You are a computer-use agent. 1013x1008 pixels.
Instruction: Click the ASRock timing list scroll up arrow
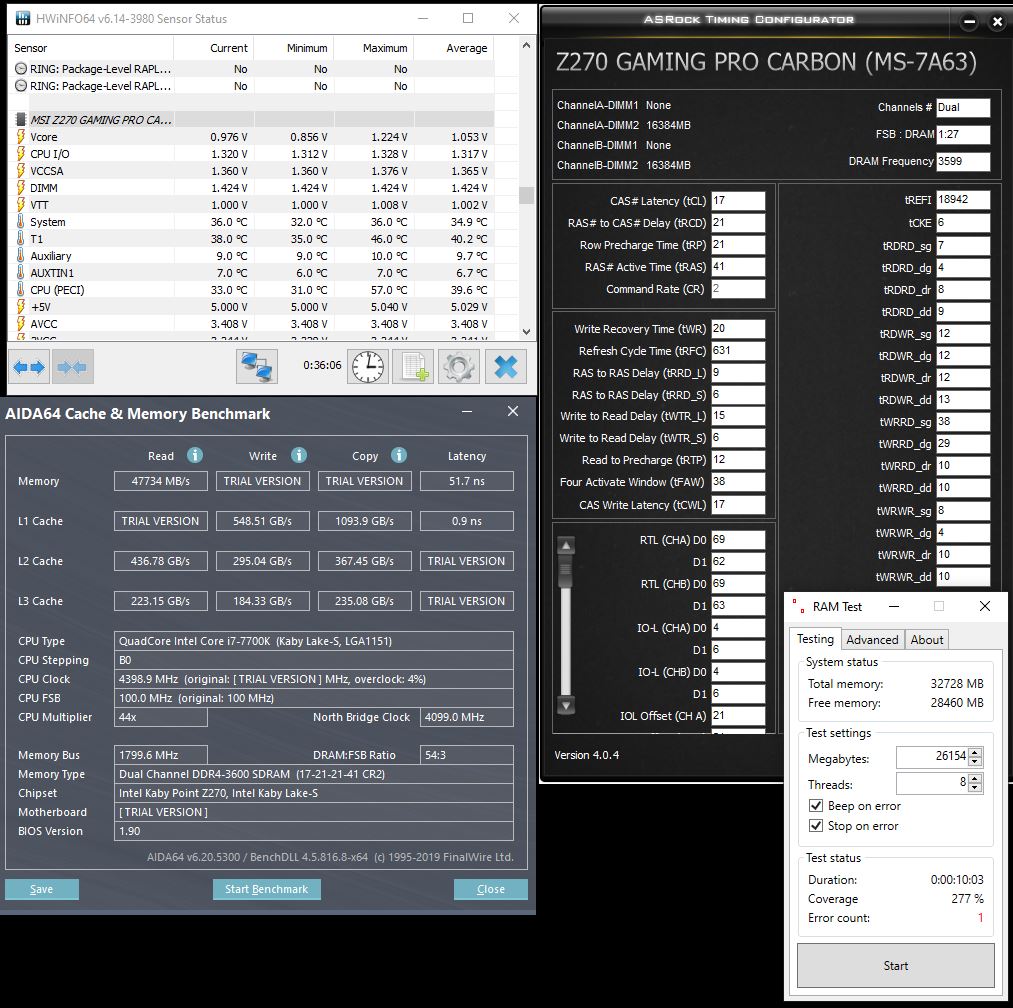tap(566, 545)
